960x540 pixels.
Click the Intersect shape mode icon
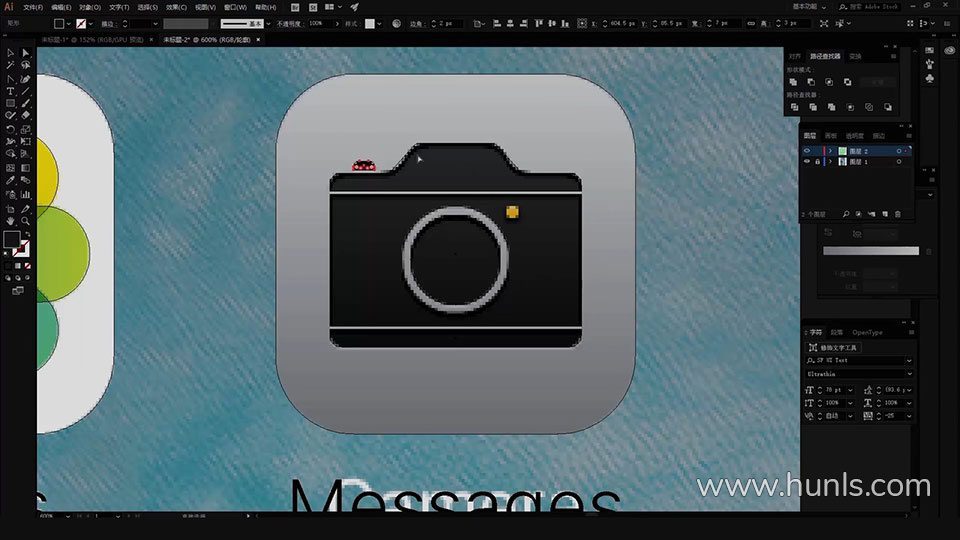click(x=829, y=82)
